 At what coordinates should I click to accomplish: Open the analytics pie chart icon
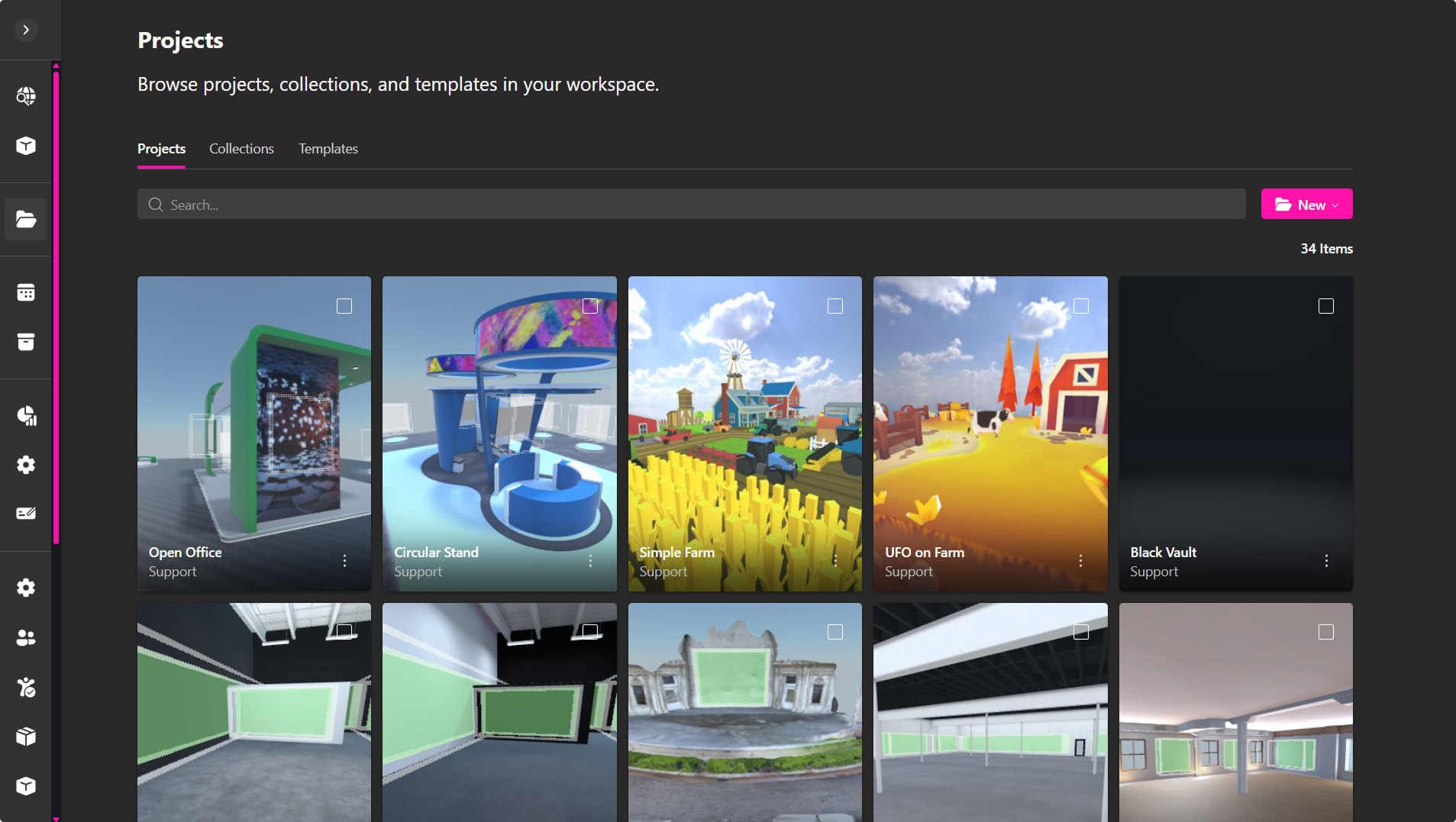click(x=26, y=415)
